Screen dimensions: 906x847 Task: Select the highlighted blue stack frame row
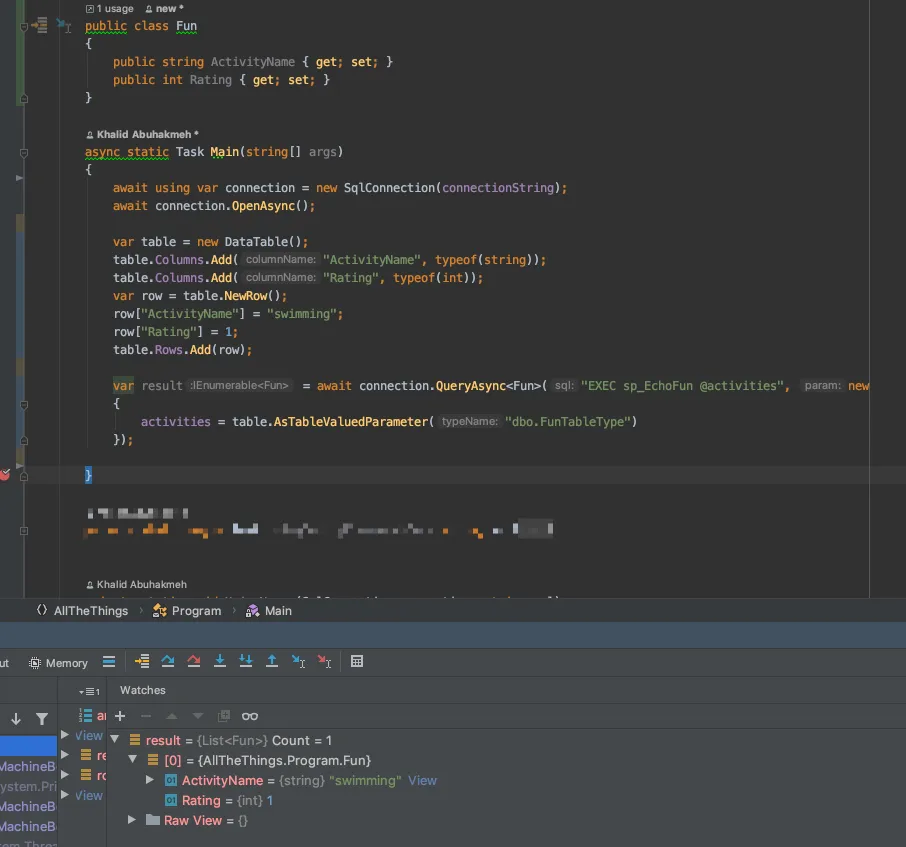[x=28, y=745]
